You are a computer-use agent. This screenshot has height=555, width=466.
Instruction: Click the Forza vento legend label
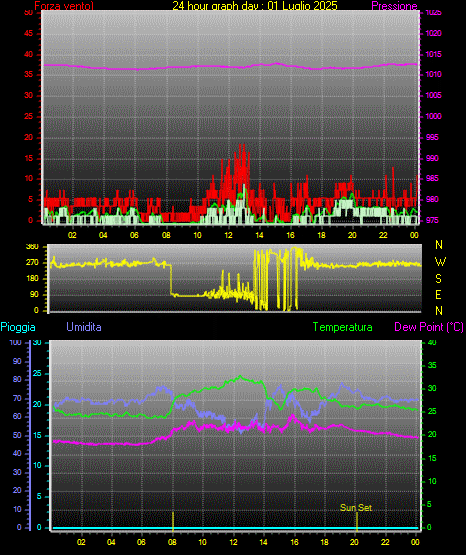coord(64,6)
